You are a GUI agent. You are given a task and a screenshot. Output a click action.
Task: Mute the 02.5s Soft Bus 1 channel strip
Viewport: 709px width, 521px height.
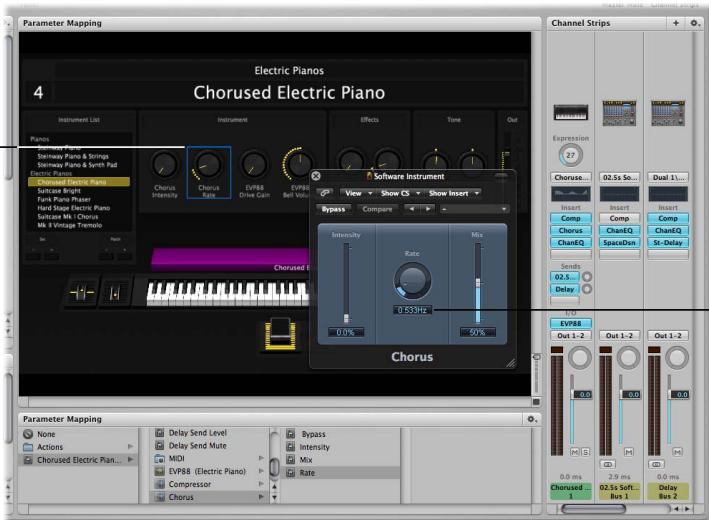(629, 452)
